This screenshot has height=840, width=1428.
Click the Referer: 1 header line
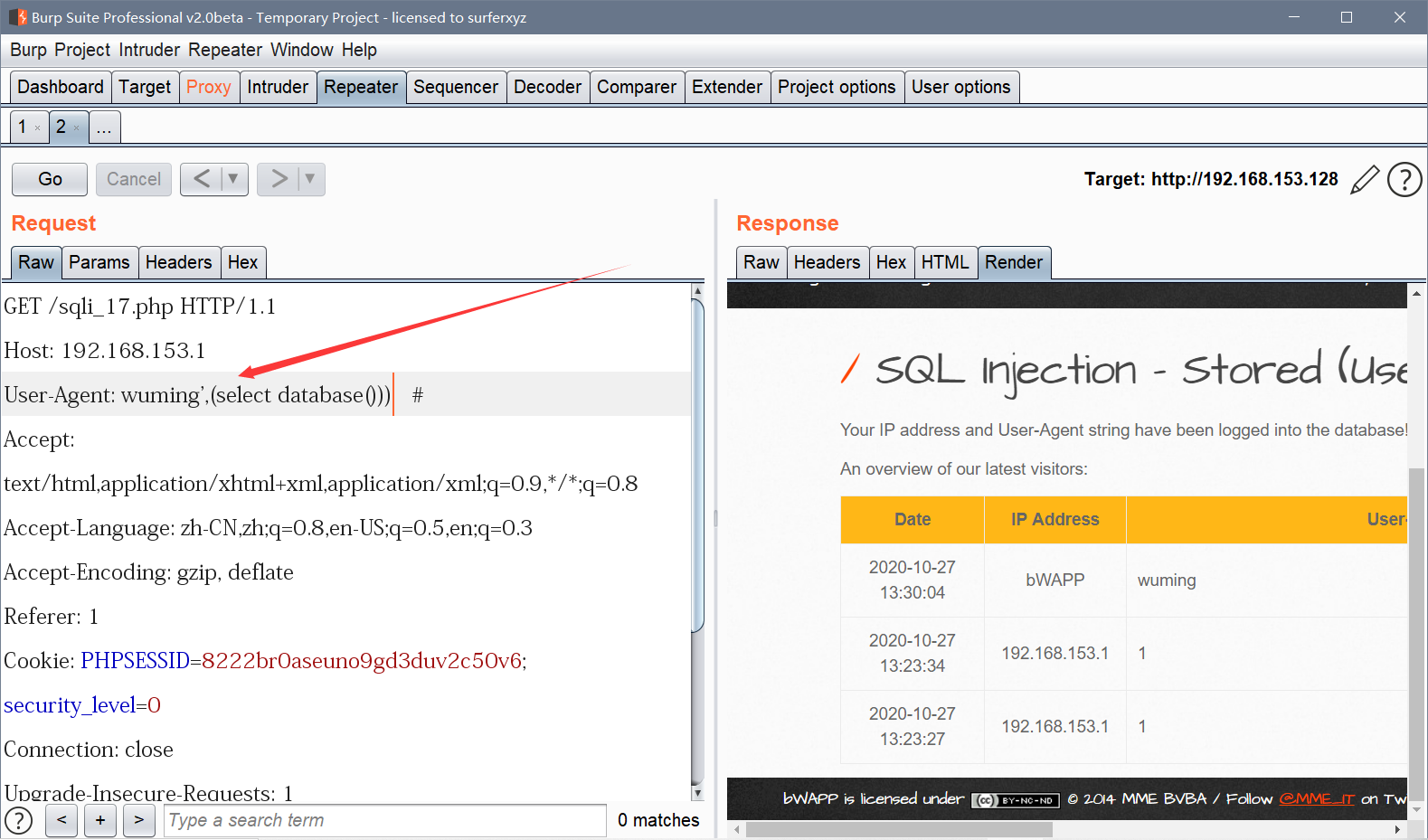(x=52, y=617)
